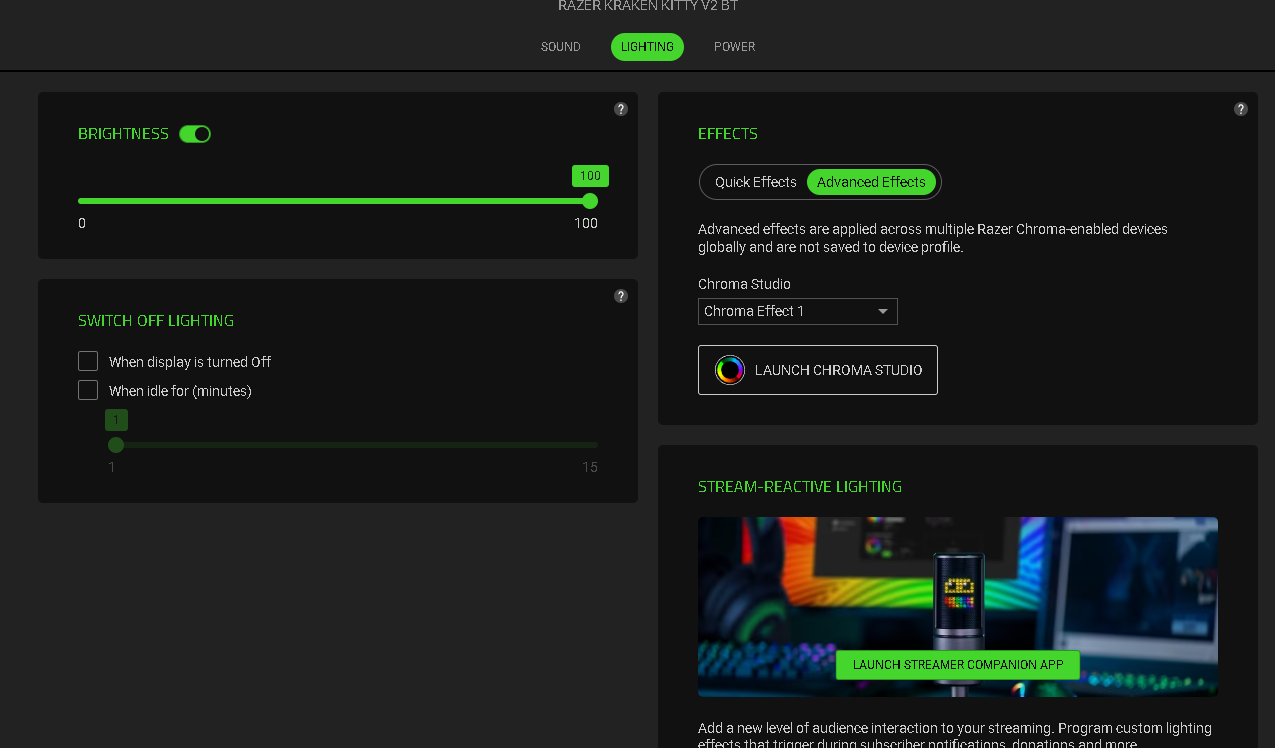This screenshot has height=748, width=1275.
Task: Turn off the Brightness toggle switch
Action: coord(195,134)
